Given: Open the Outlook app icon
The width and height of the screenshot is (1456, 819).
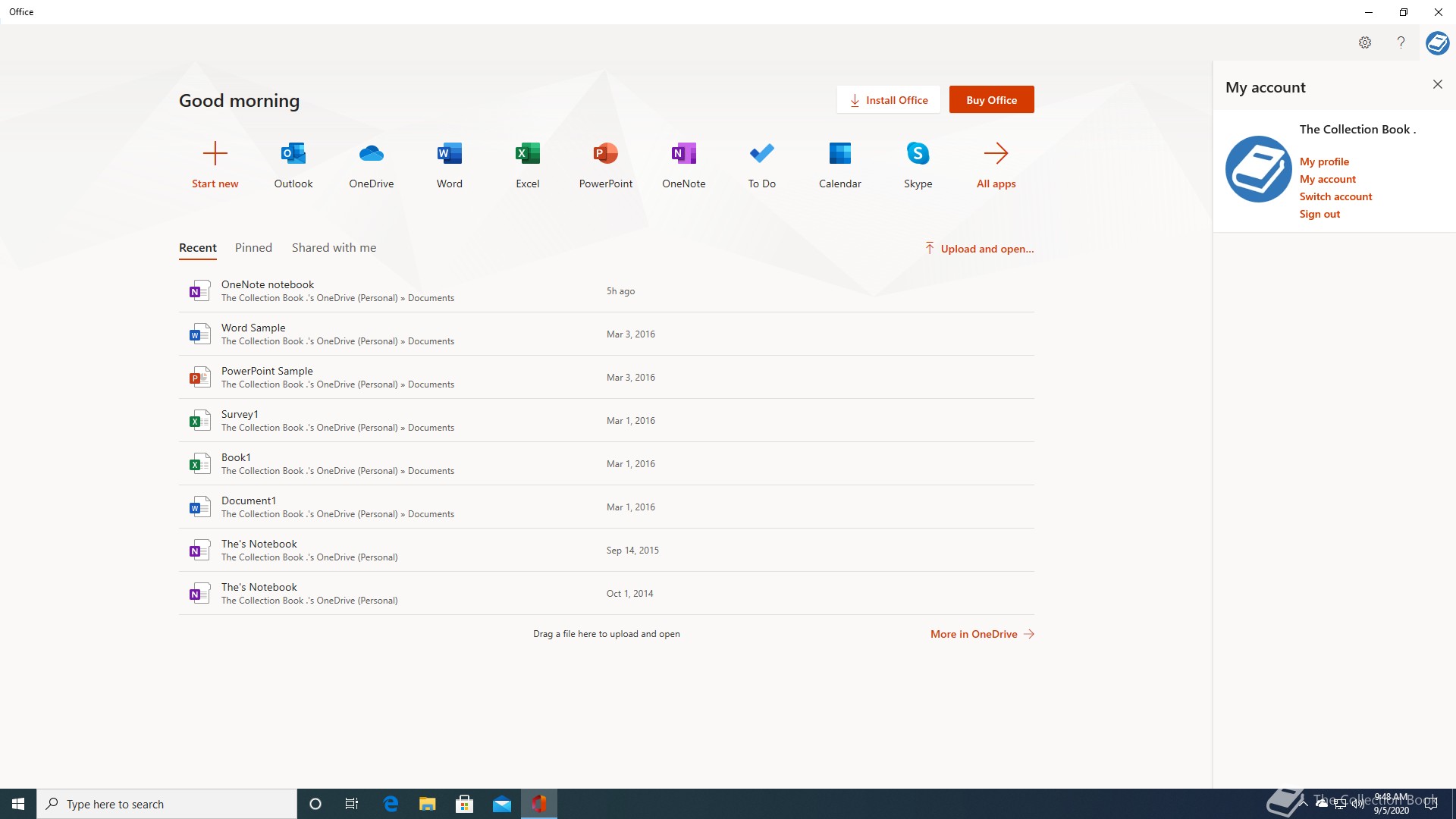Looking at the screenshot, I should tap(293, 154).
